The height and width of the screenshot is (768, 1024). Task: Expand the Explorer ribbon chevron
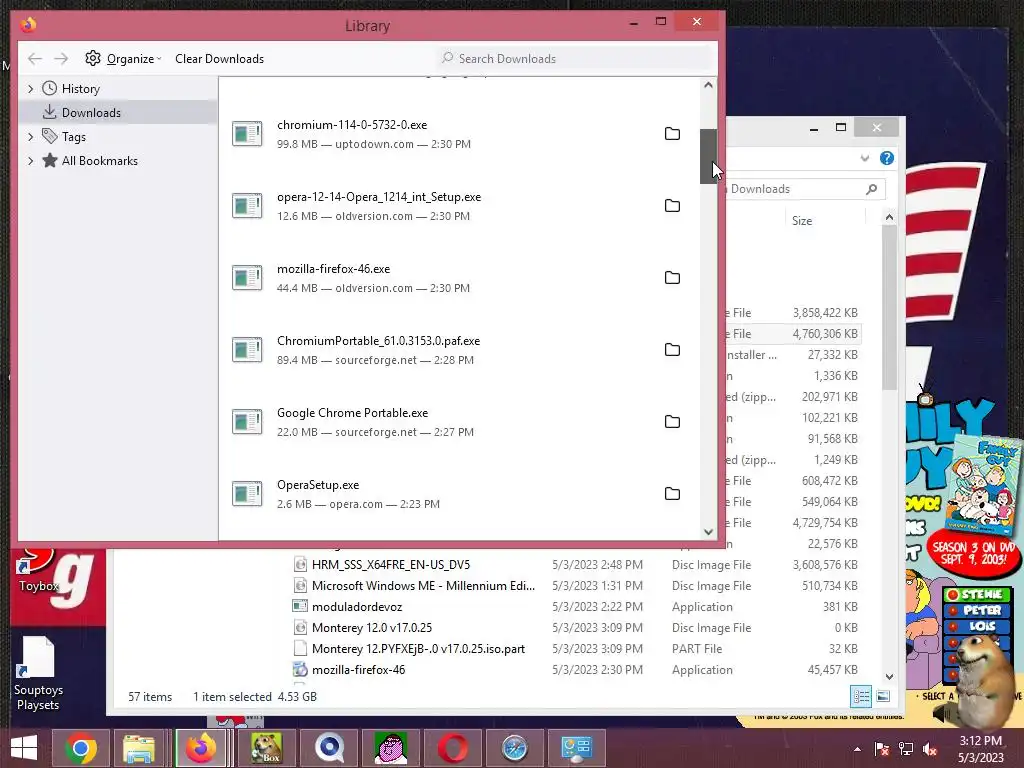(865, 158)
